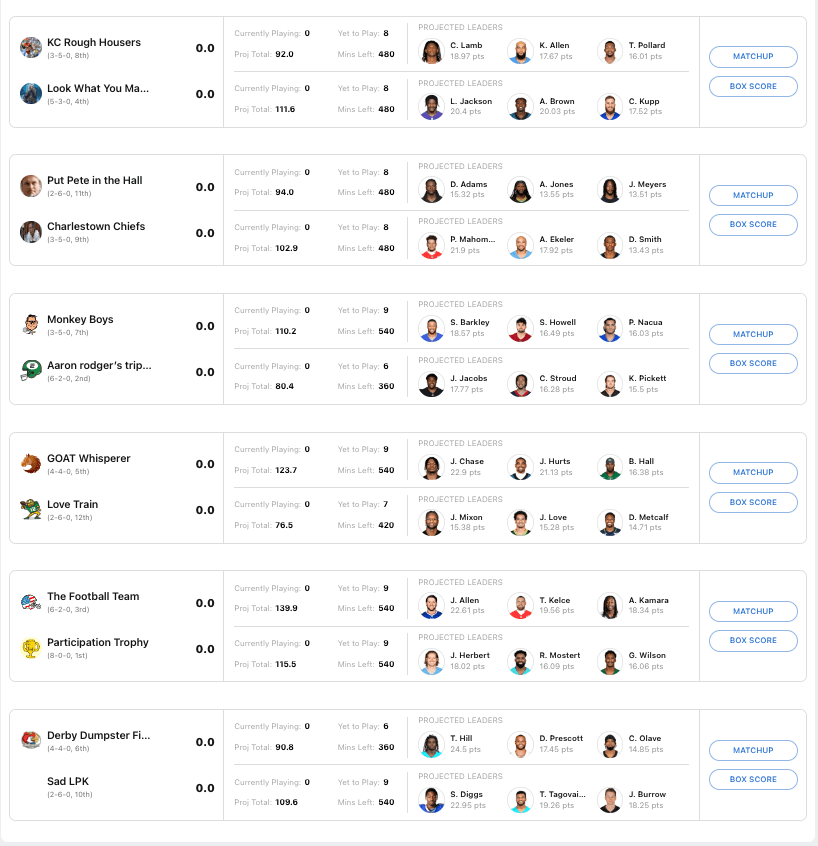Select projected leader J. Allen
The width and height of the screenshot is (818, 846).
click(431, 605)
